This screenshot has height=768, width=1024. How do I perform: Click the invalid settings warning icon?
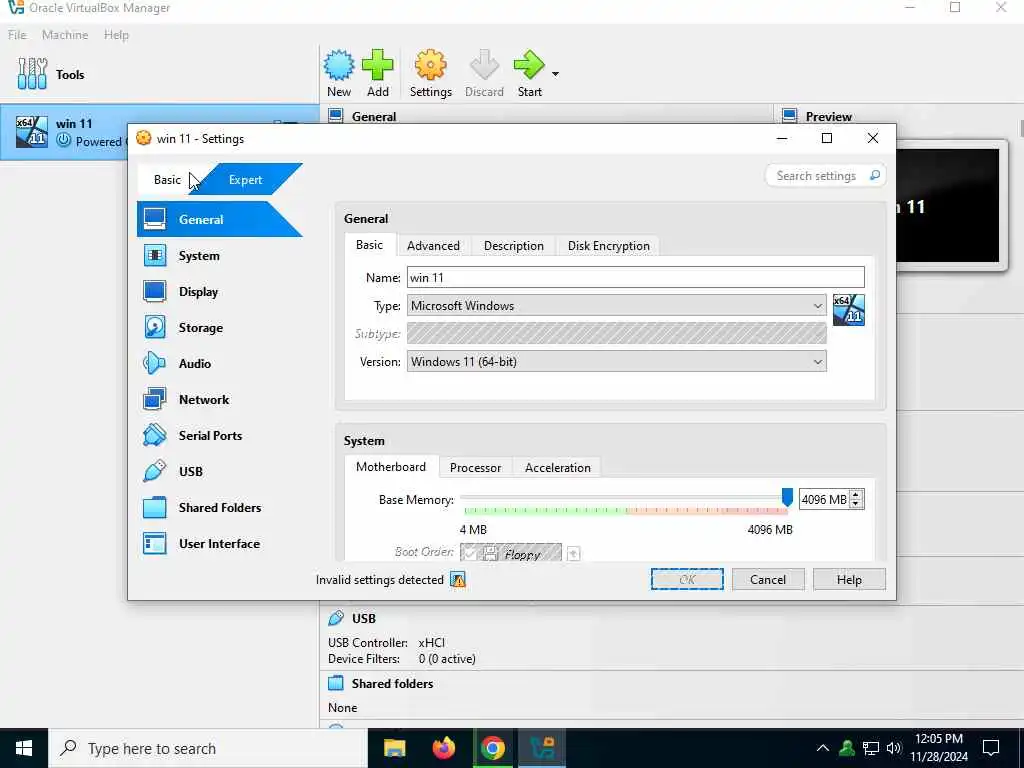[x=458, y=579]
